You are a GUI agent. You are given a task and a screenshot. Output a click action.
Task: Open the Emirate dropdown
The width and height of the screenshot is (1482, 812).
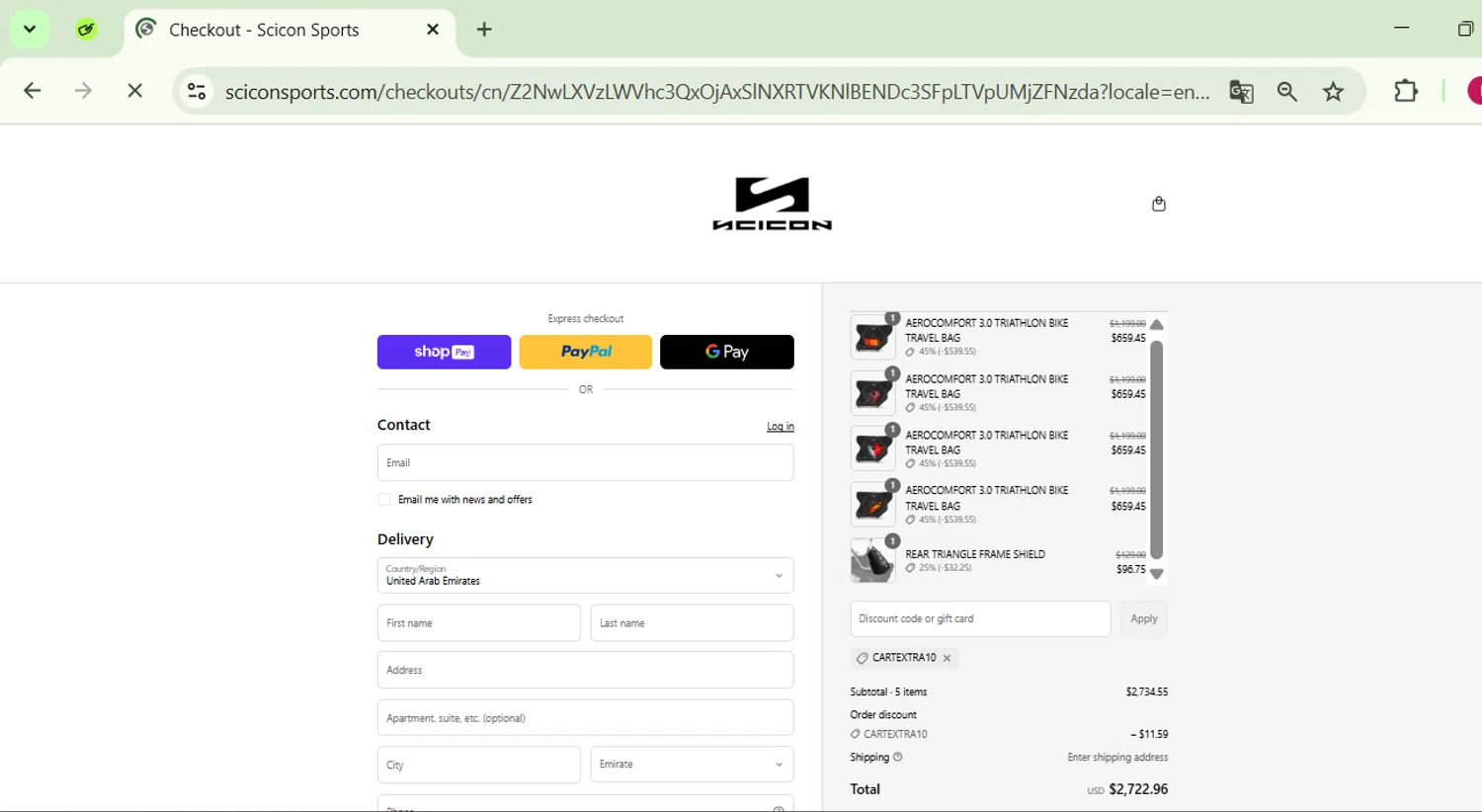pyautogui.click(x=692, y=765)
